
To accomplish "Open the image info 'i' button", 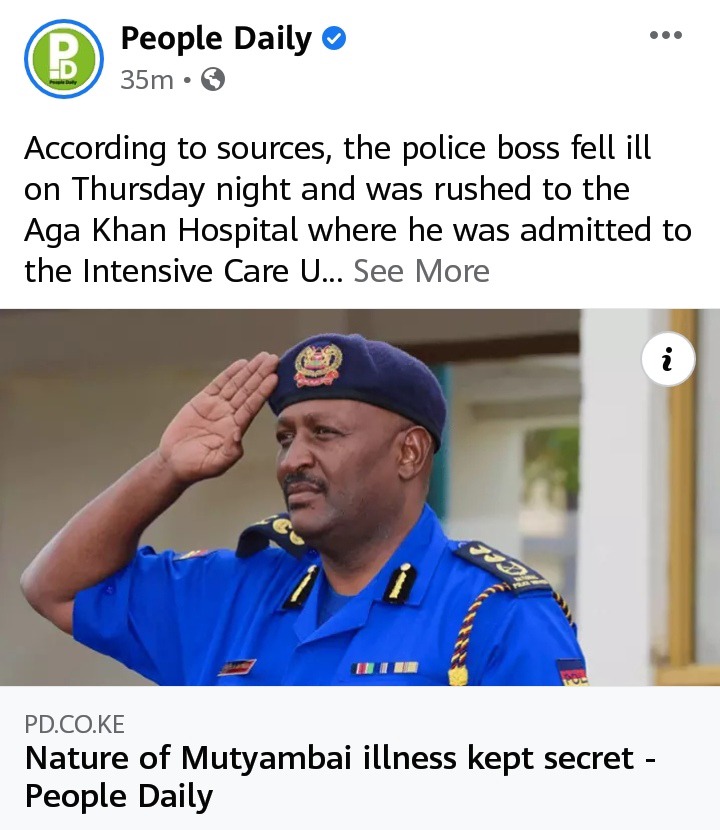I will (668, 359).
